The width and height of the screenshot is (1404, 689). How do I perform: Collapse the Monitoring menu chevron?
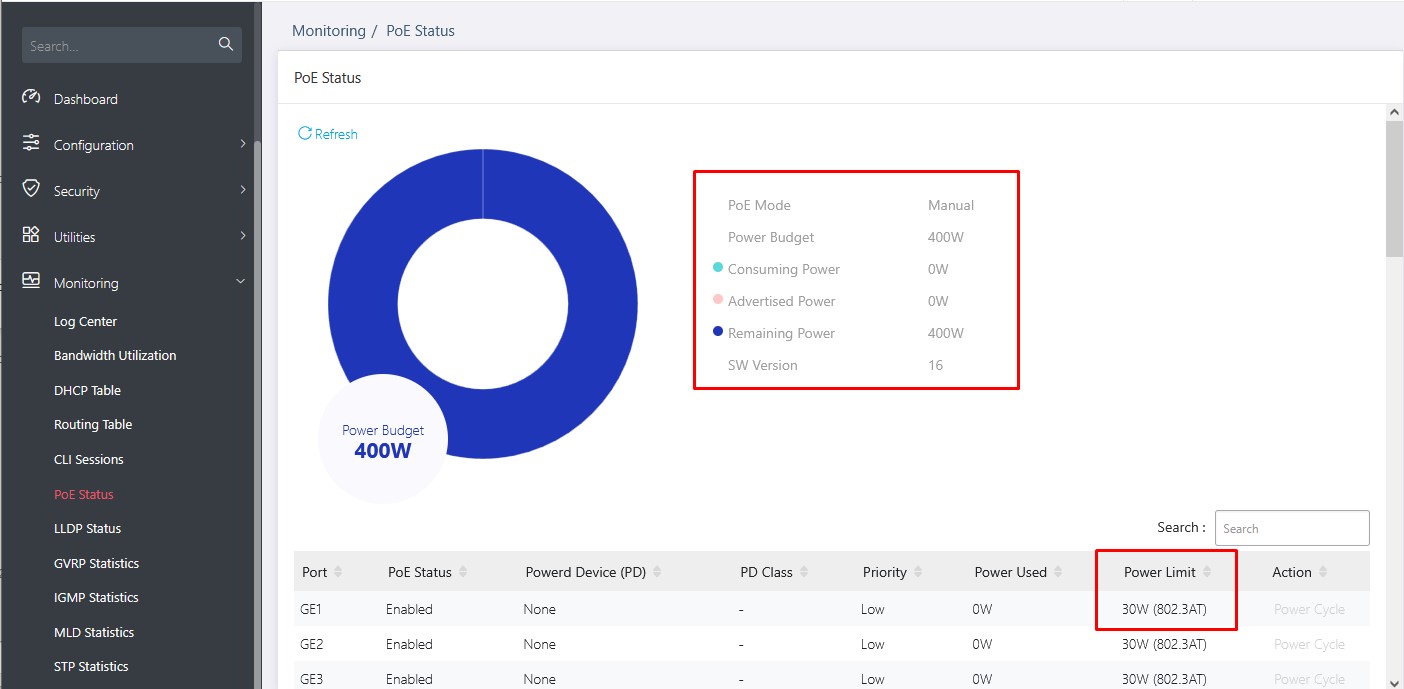(240, 282)
